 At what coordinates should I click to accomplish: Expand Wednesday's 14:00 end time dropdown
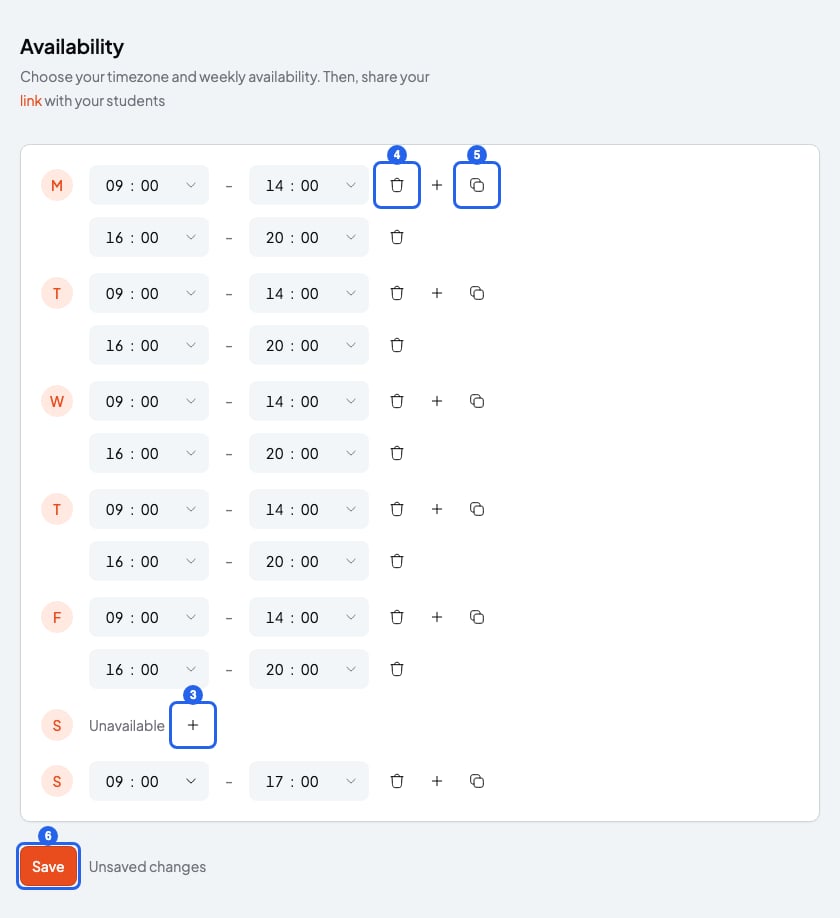[308, 401]
